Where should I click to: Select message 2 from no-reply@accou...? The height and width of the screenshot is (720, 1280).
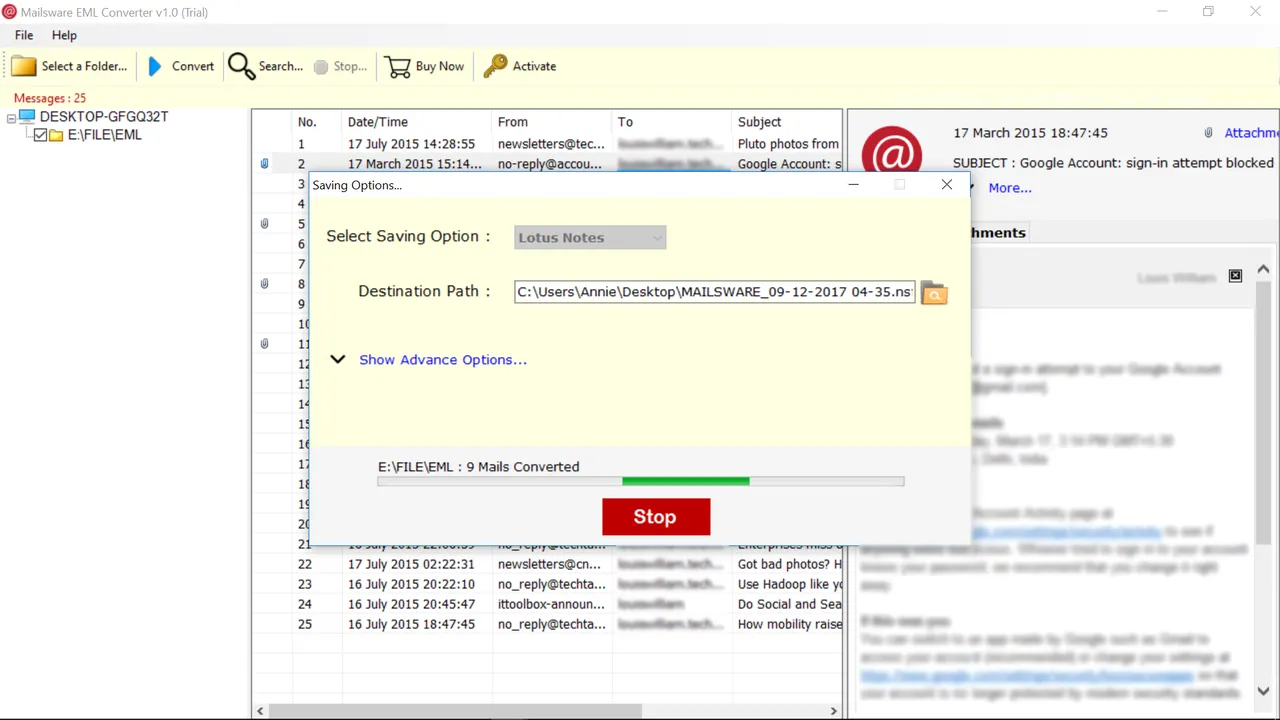tap(548, 164)
